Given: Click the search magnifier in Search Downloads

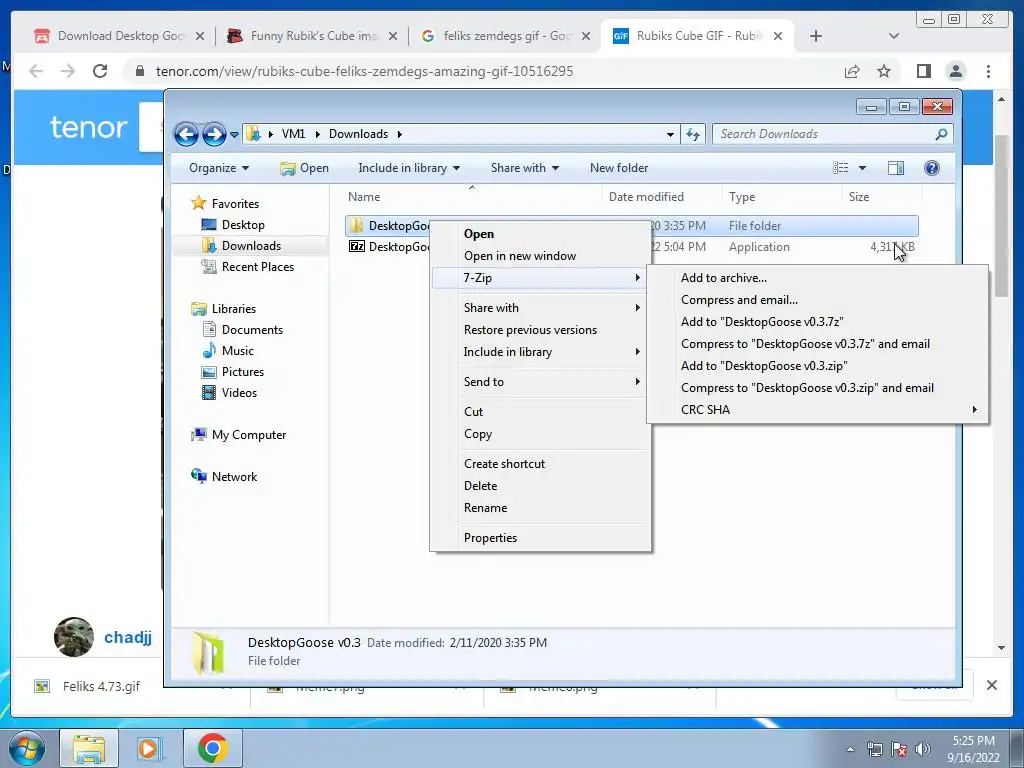Looking at the screenshot, I should click(941, 134).
